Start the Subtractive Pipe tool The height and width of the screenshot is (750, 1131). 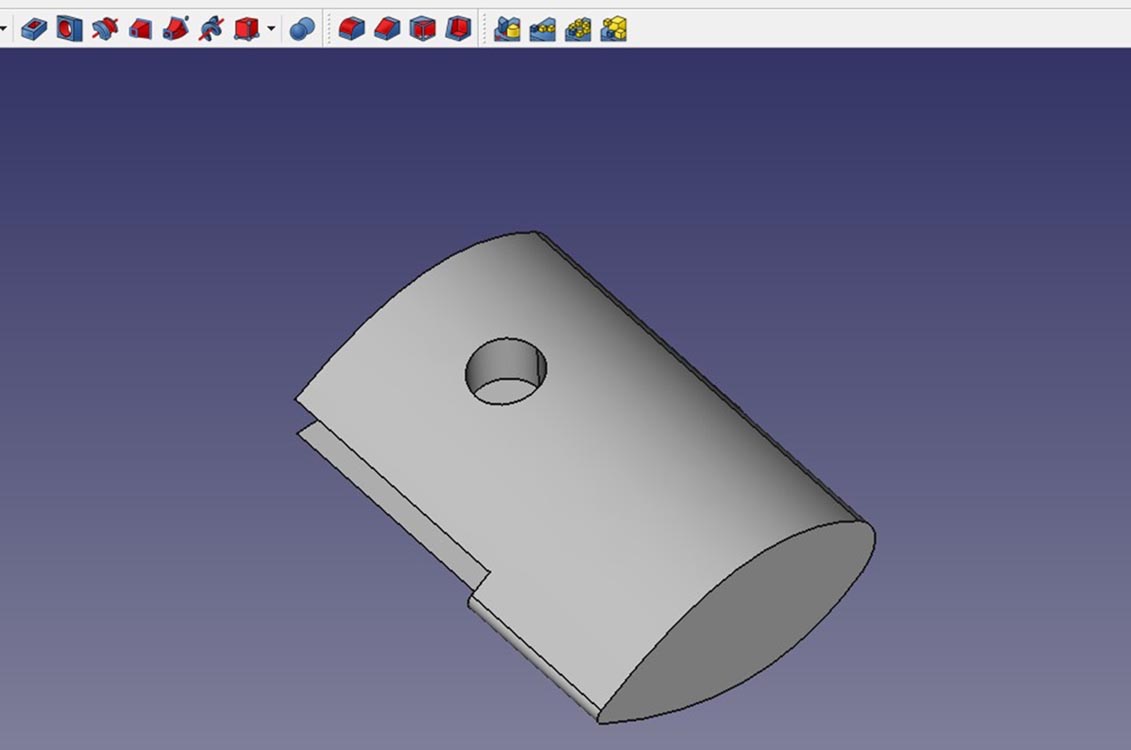[176, 29]
